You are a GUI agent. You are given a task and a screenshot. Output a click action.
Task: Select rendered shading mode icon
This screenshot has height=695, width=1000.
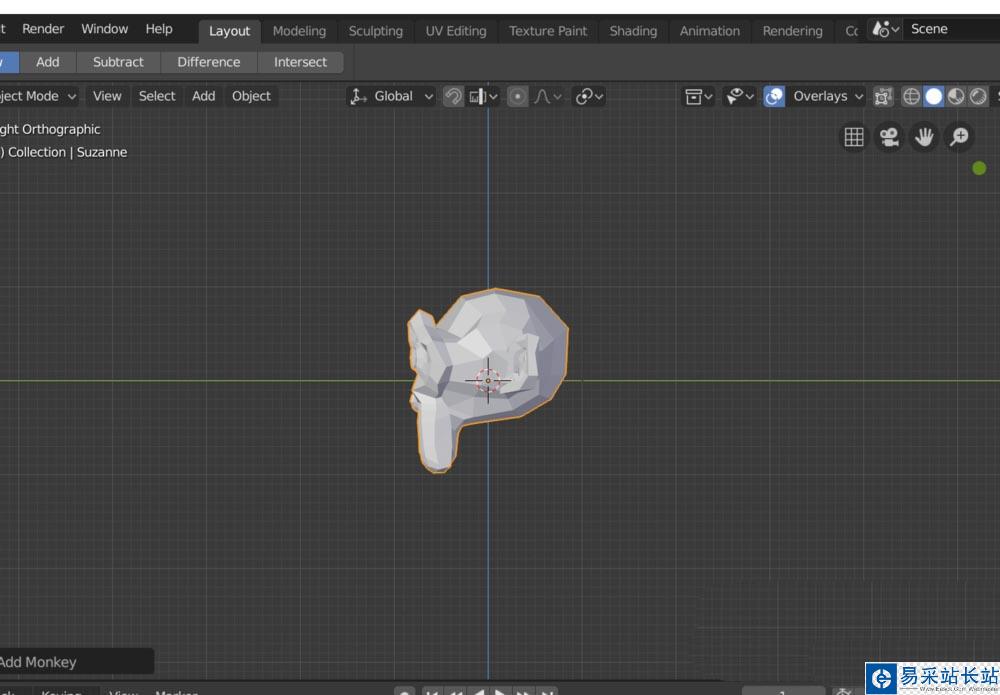pos(978,96)
